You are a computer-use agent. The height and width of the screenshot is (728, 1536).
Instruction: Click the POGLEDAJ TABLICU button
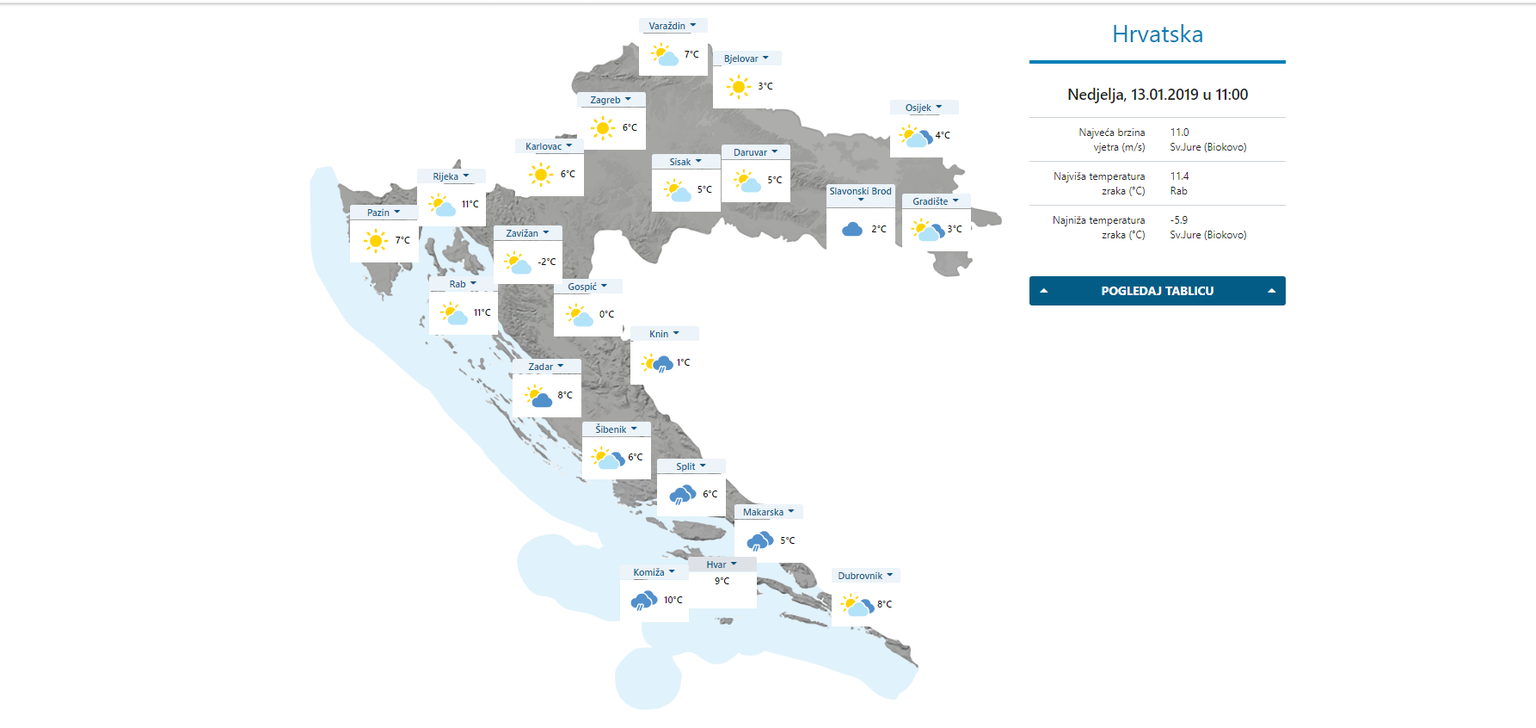1157,291
